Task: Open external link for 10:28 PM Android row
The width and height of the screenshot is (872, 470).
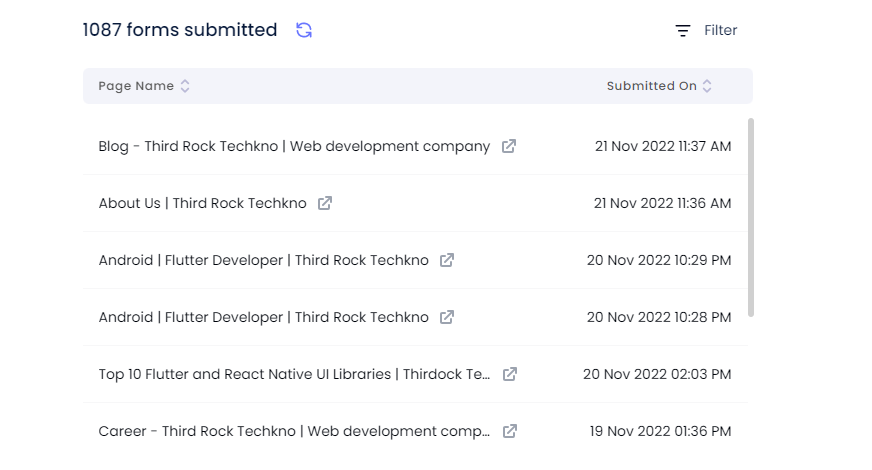Action: (447, 317)
